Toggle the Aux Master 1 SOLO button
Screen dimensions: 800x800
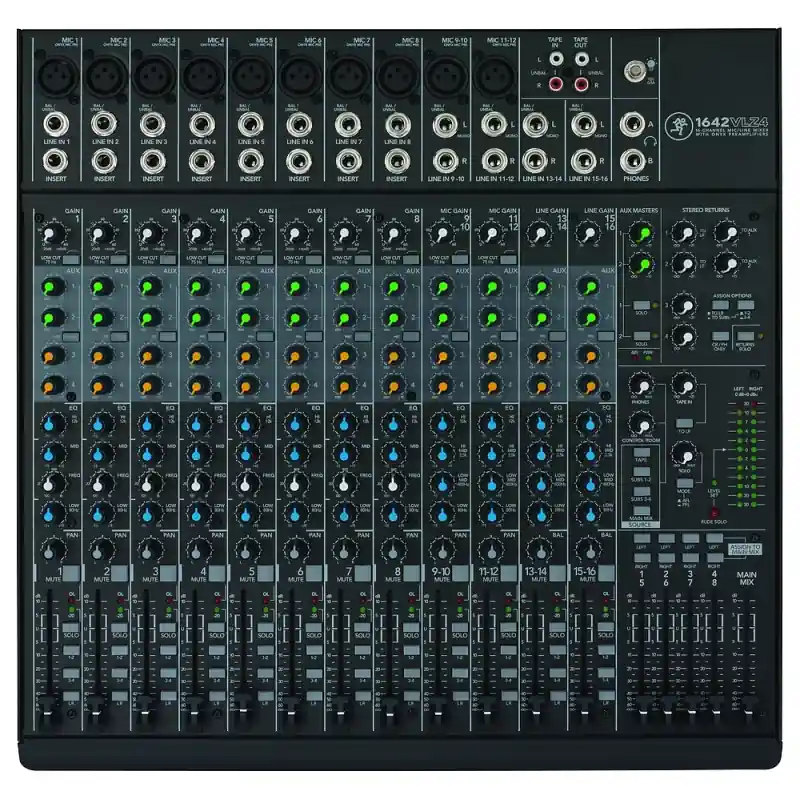641,305
